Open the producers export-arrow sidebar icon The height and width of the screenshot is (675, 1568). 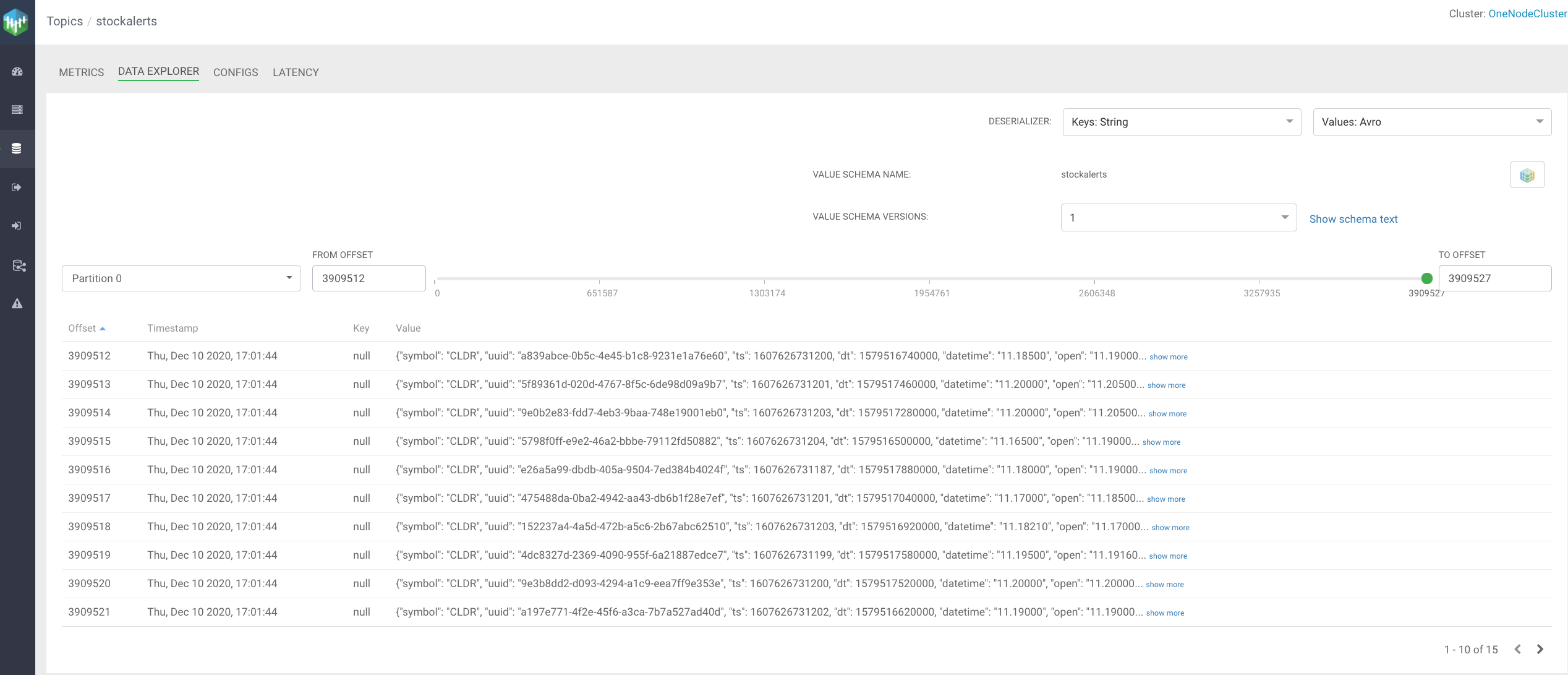point(17,187)
